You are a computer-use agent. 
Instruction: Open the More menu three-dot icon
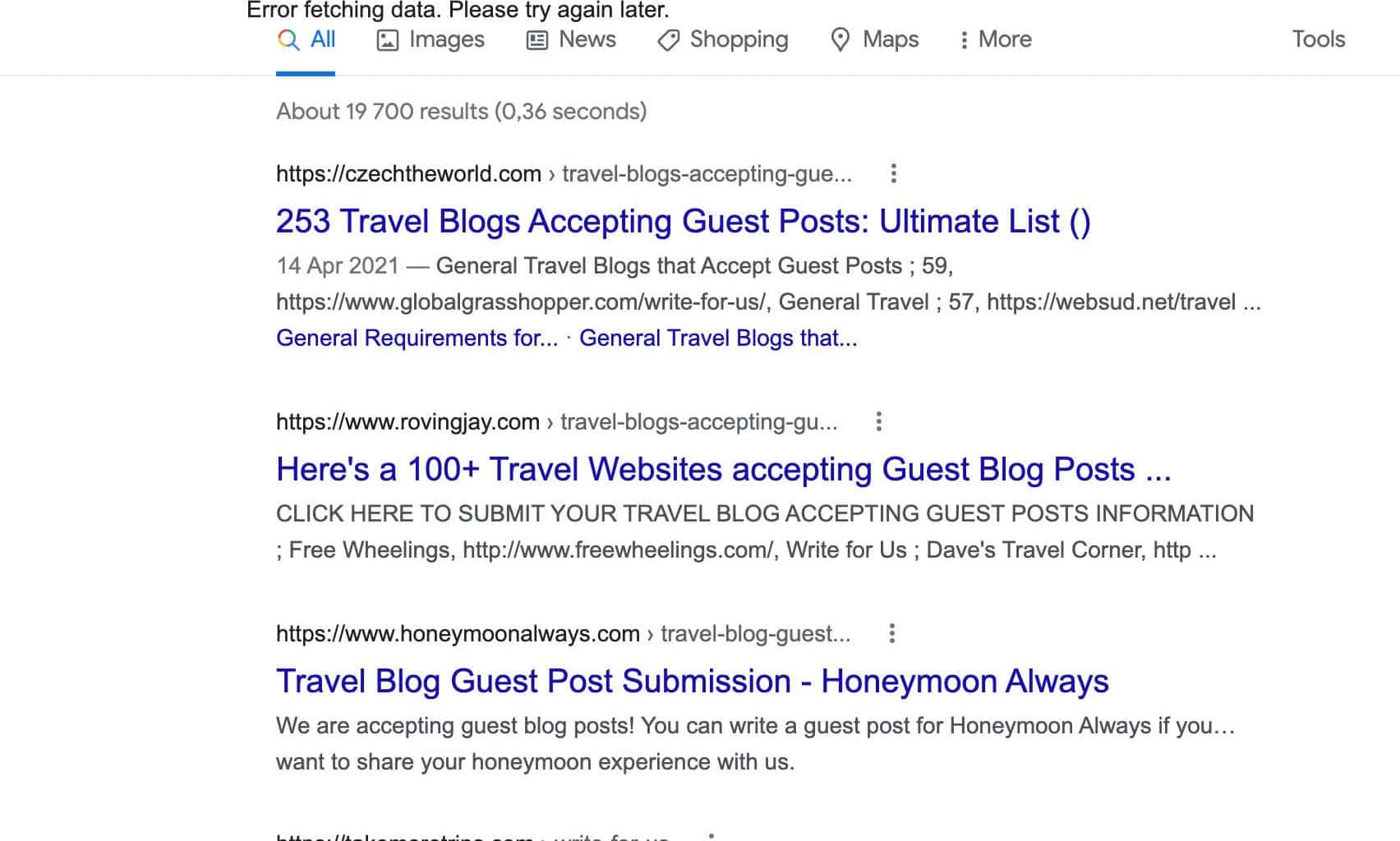(964, 40)
